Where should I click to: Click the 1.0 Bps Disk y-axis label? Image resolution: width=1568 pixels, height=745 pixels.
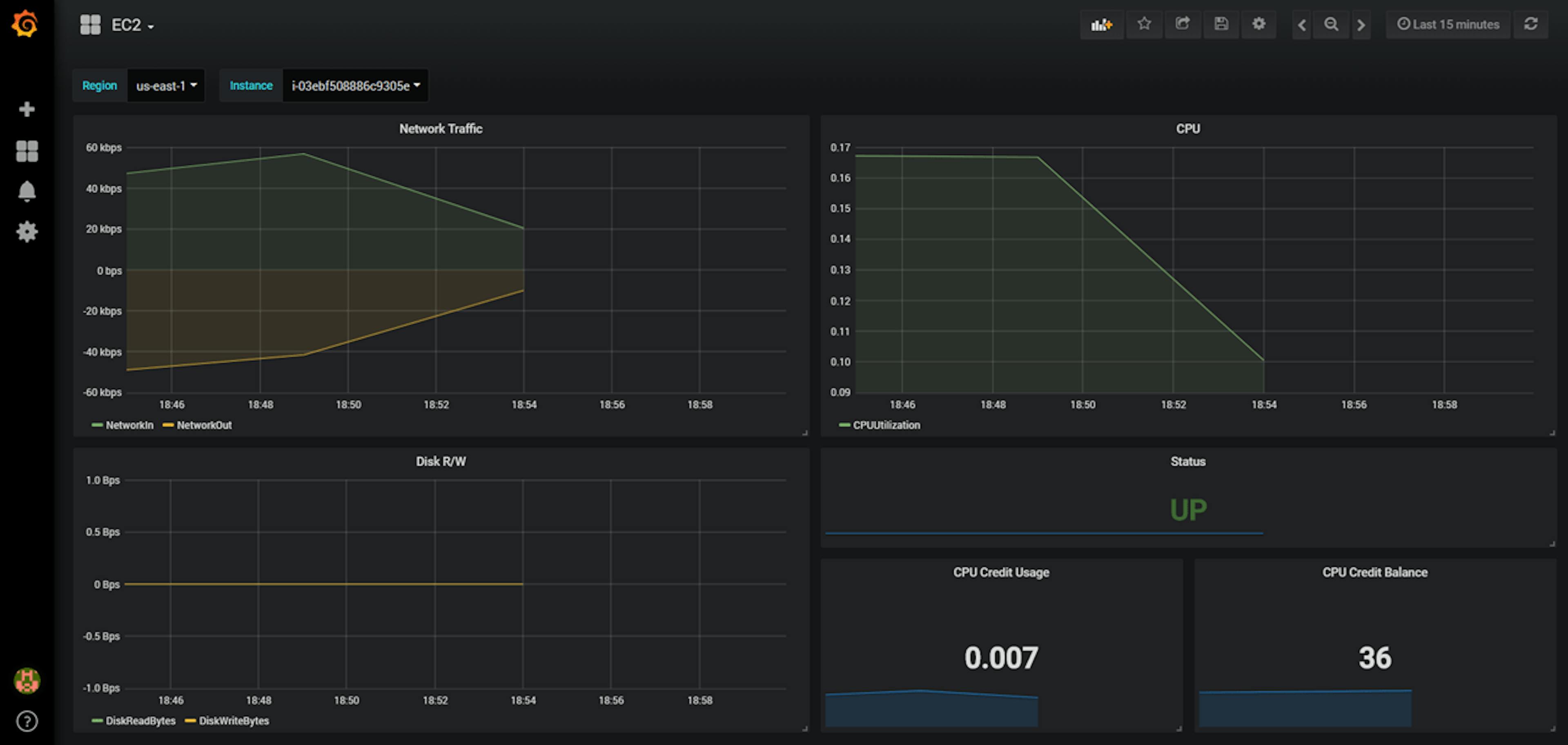coord(102,480)
